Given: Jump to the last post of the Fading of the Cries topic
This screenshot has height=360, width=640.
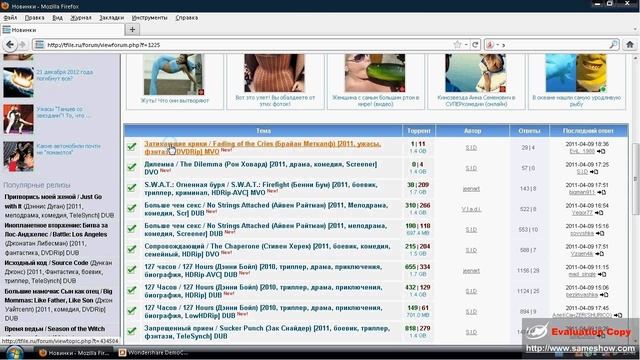Looking at the screenshot, I should (x=601, y=151).
